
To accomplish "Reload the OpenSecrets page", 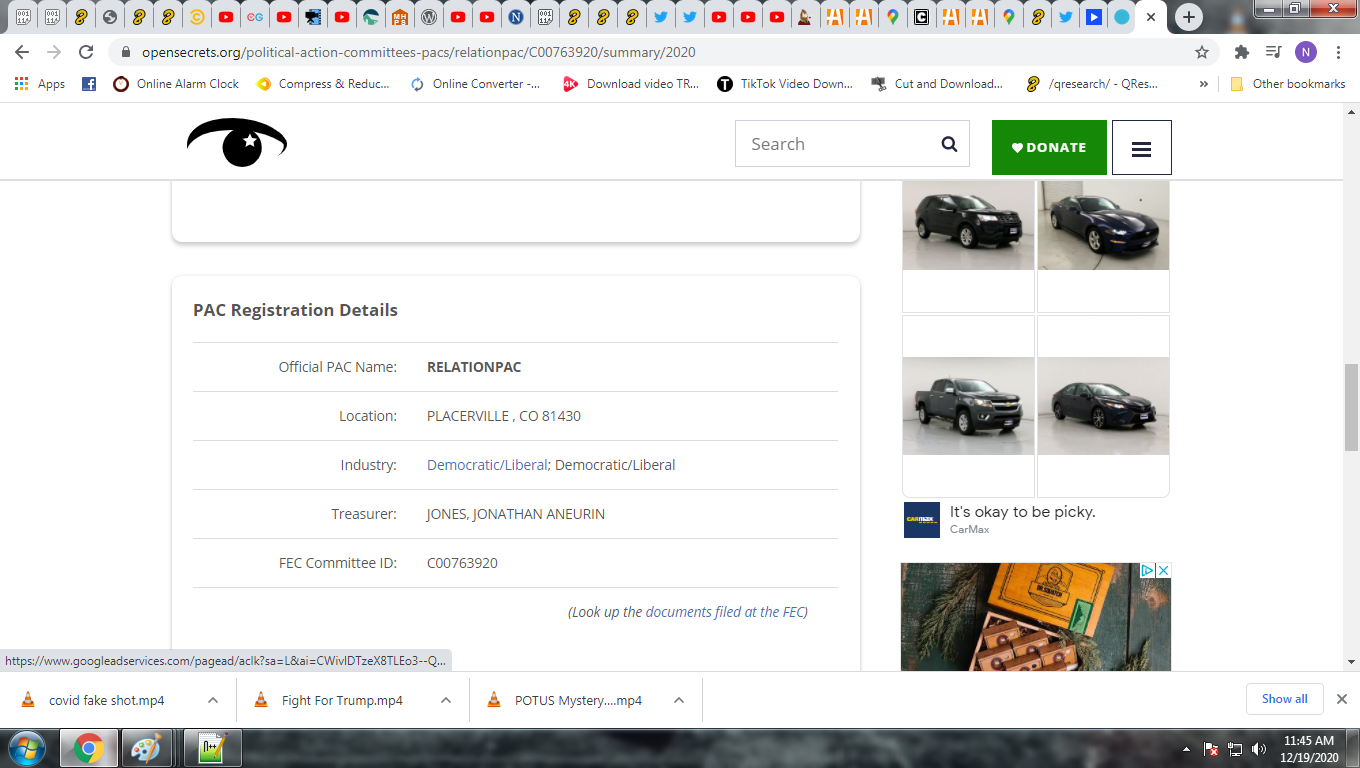I will point(86,52).
